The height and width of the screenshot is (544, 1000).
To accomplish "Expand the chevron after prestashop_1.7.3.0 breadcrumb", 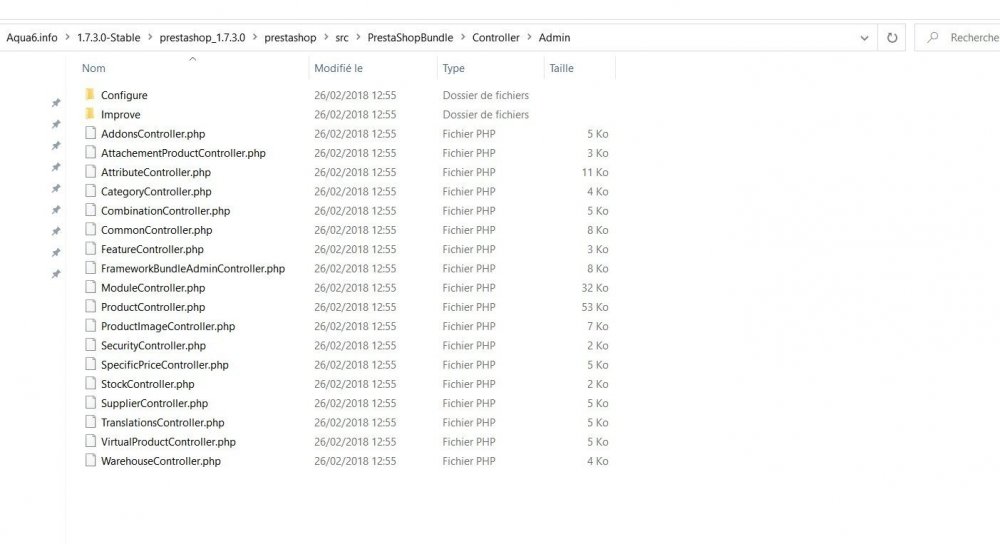I will (x=255, y=38).
